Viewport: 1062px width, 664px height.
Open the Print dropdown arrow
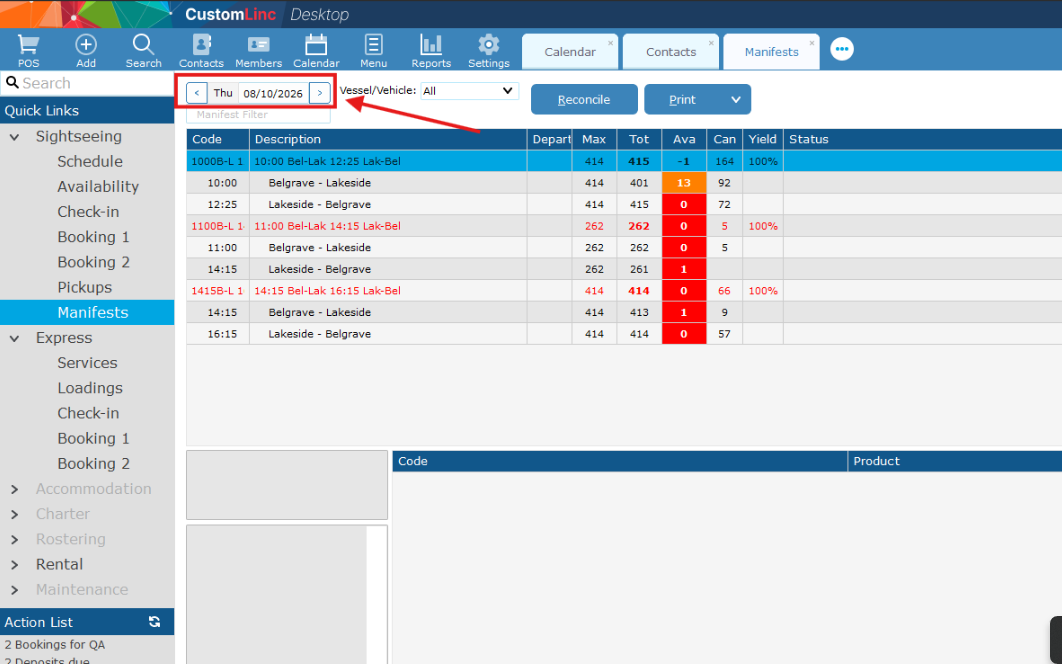(736, 100)
